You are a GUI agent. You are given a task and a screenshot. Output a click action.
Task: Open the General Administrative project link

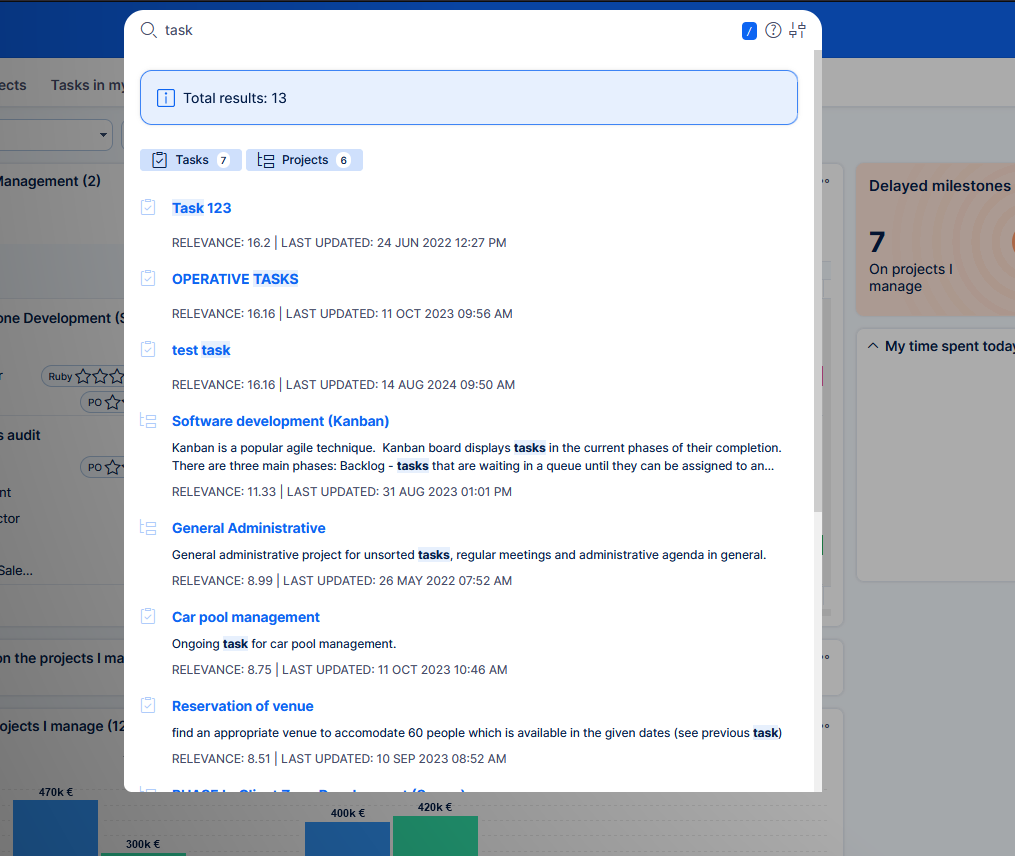(x=248, y=528)
